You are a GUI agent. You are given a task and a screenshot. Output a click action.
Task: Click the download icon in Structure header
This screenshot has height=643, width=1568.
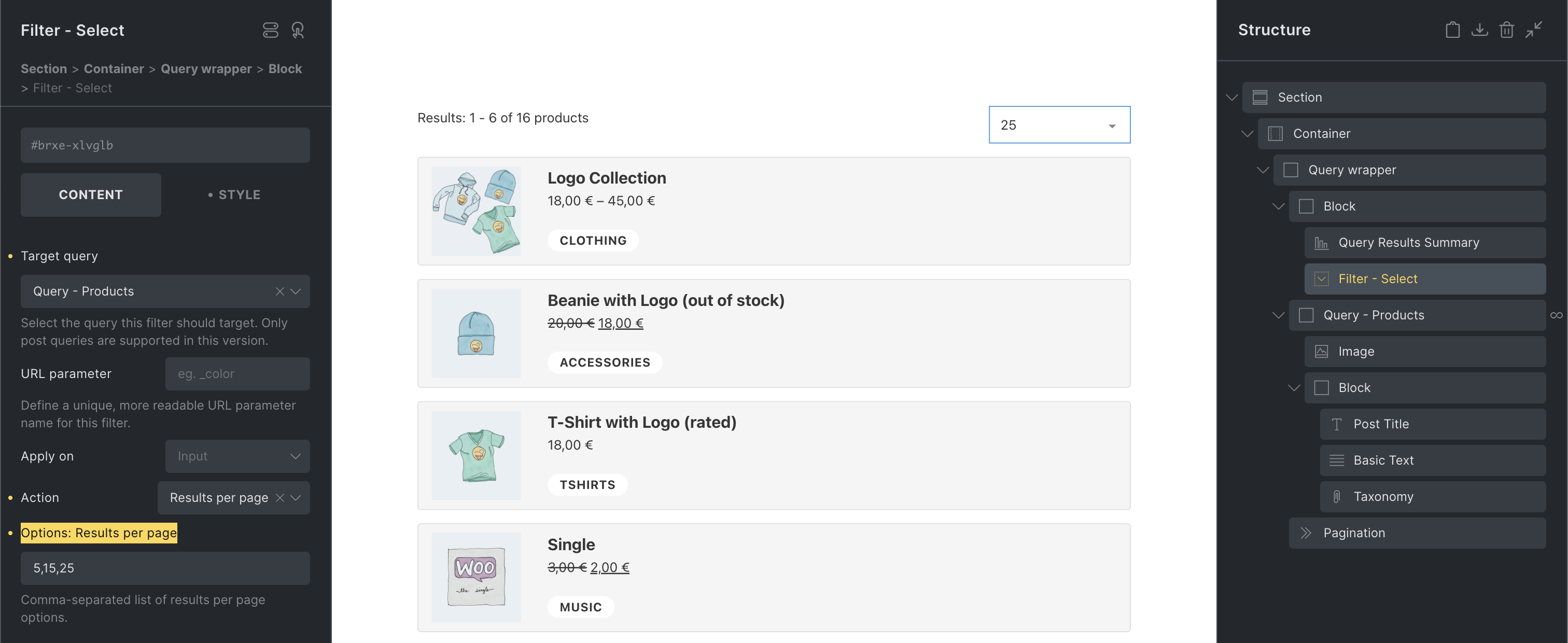(1479, 30)
